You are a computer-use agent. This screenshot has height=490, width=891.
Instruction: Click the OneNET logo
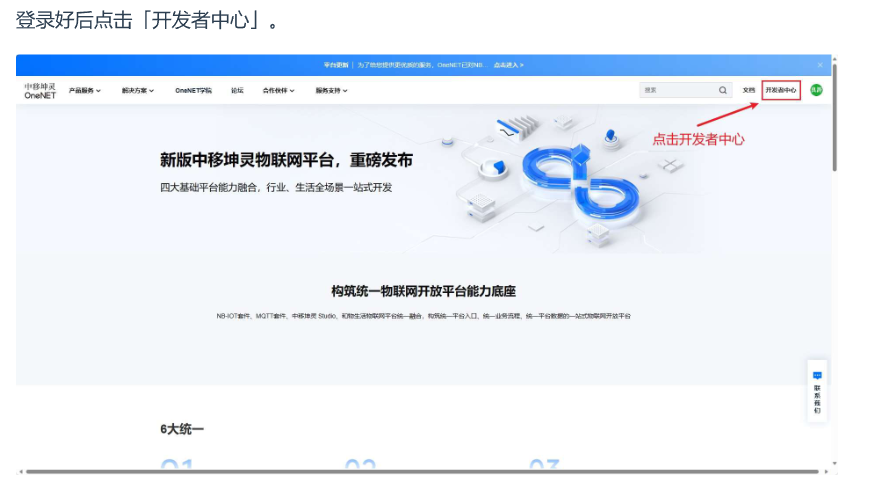(x=40, y=91)
